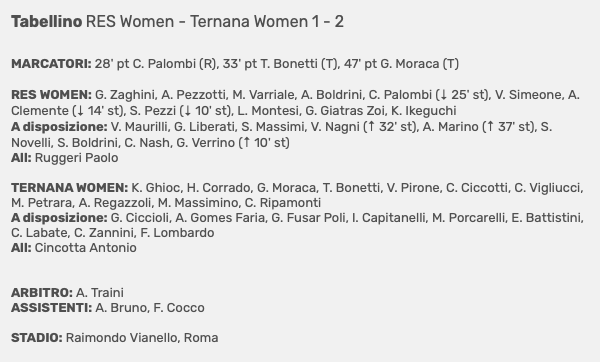This screenshot has width=600, height=362.
Task: Click the down arrow next to 14' st
Action: coord(80,111)
